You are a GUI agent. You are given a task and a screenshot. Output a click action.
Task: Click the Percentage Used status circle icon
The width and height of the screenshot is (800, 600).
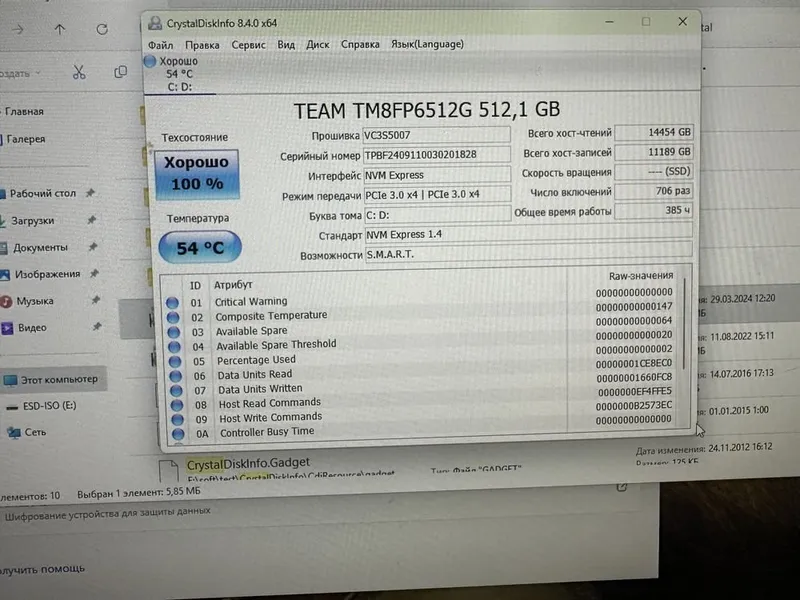tap(174, 361)
